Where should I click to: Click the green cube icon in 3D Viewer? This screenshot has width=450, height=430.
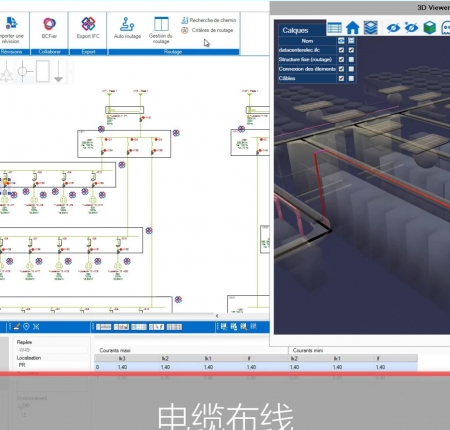430,28
